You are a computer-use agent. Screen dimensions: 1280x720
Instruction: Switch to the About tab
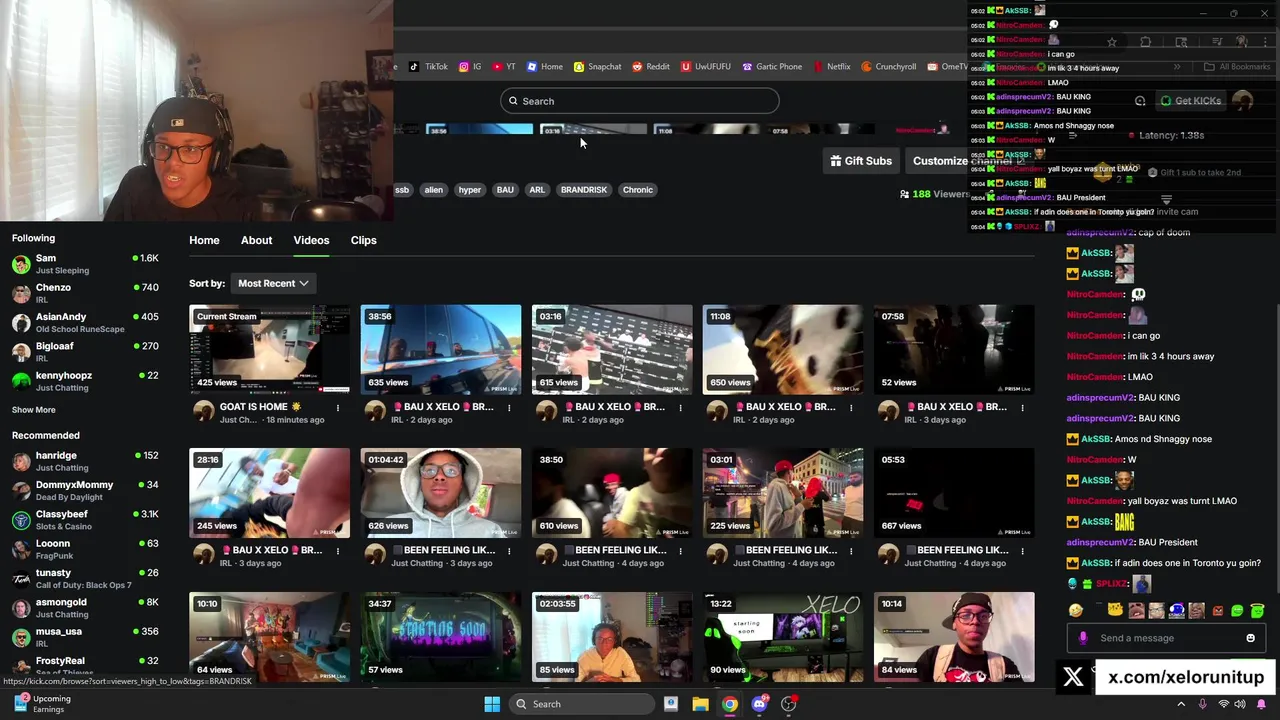(256, 240)
